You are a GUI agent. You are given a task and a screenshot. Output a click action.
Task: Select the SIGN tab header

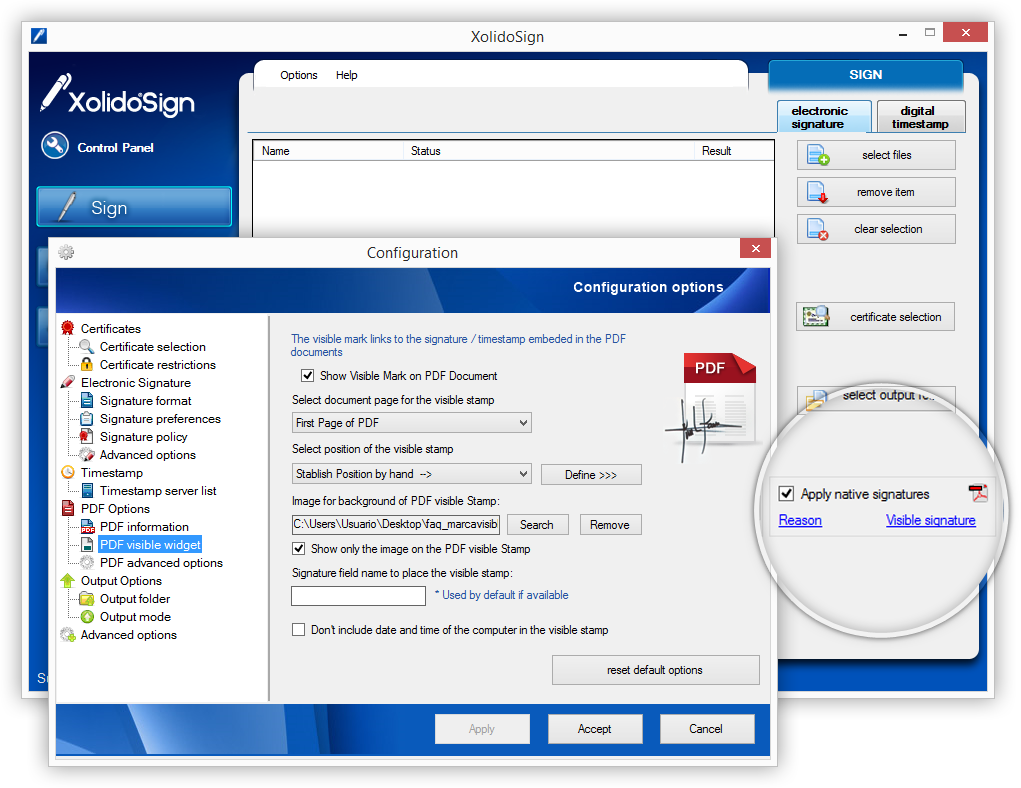[x=865, y=75]
